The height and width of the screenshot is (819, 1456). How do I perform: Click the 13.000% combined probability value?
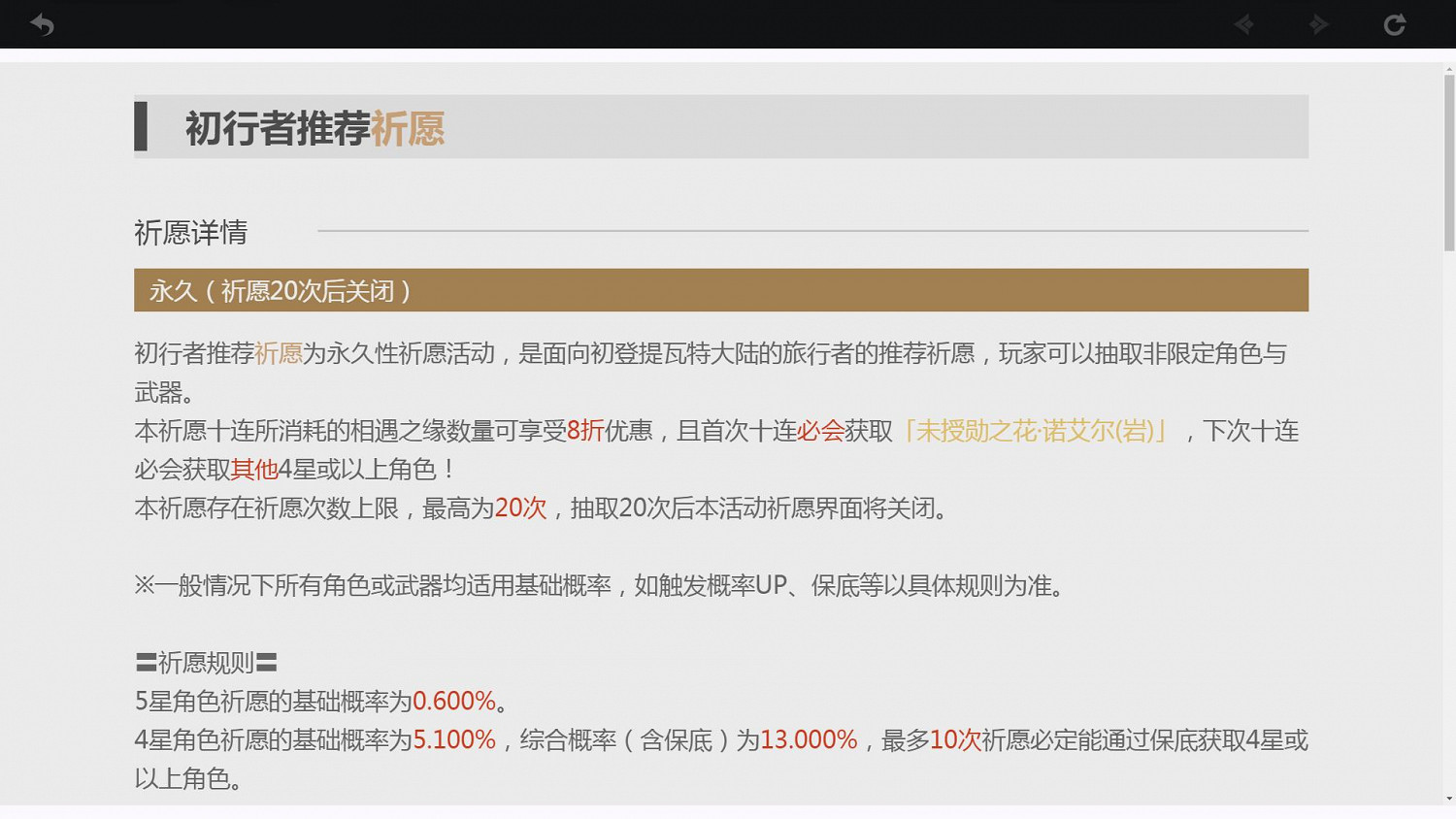809,739
